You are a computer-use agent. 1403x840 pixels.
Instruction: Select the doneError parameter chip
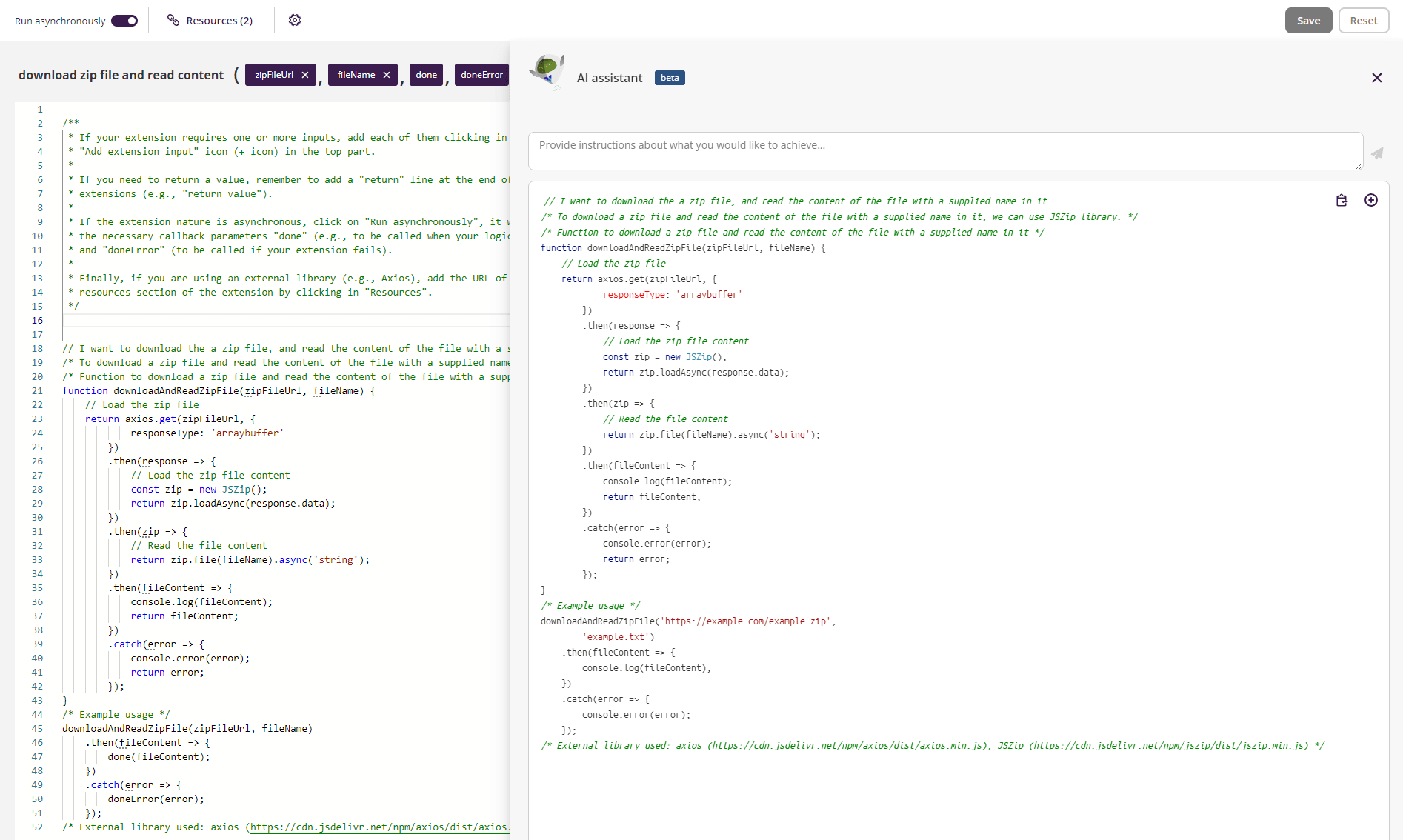point(481,74)
